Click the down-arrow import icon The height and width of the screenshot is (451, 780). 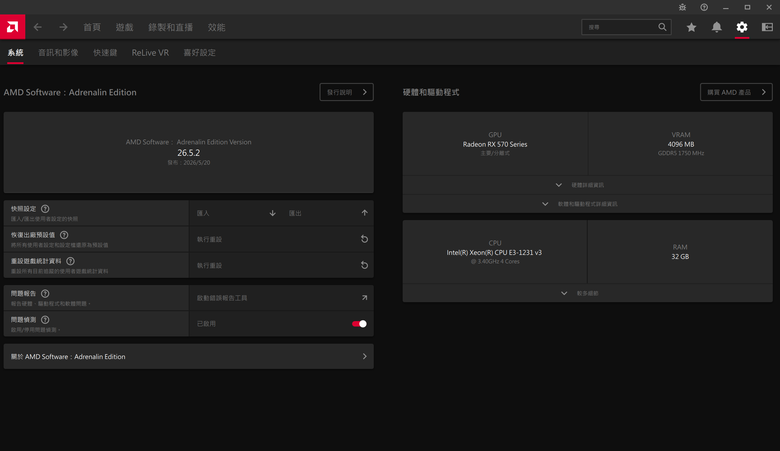click(273, 213)
